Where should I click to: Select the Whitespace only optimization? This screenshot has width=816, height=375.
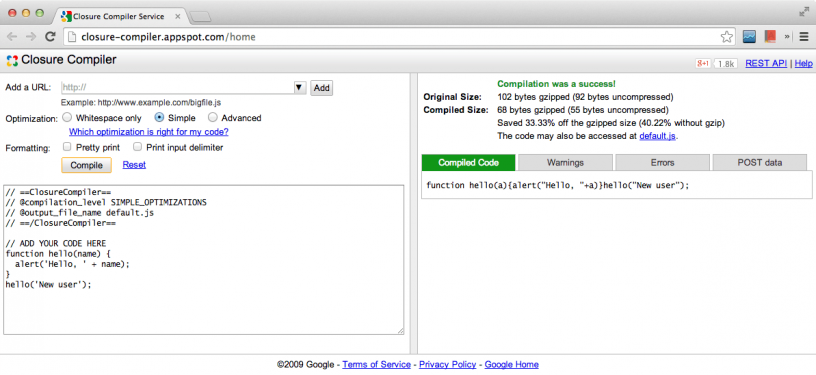click(x=67, y=118)
